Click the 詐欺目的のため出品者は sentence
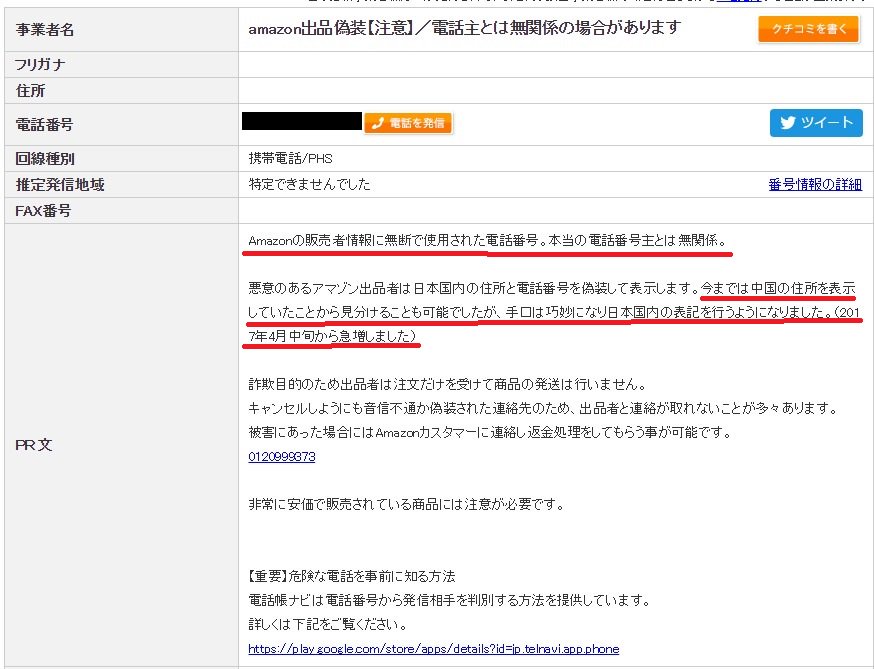874x669 pixels. pos(447,384)
